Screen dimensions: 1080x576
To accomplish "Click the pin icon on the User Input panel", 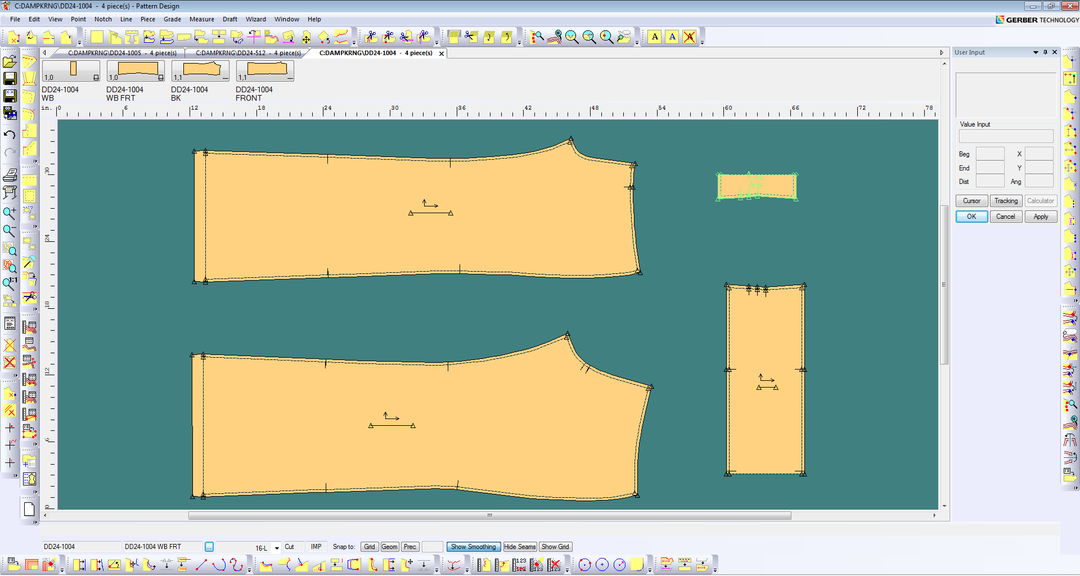I will [1046, 52].
